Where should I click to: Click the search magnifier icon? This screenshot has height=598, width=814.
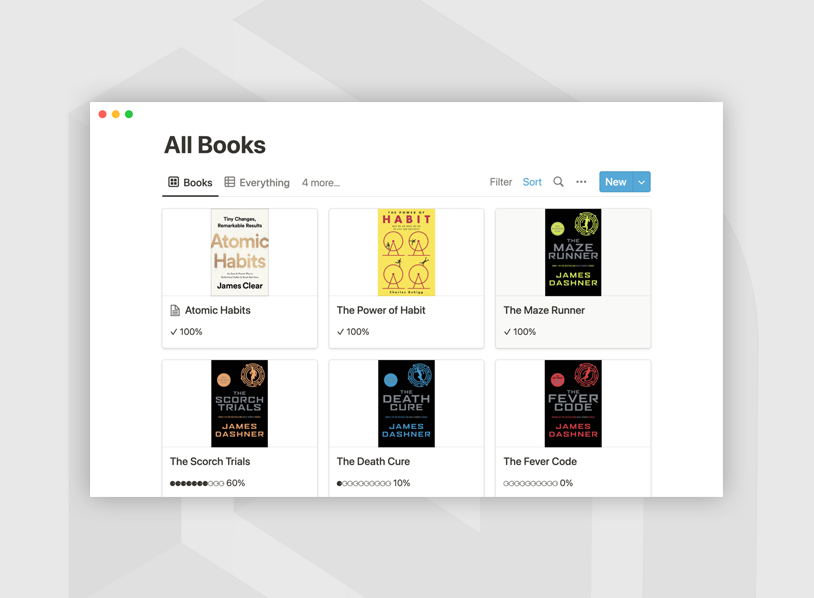[558, 182]
